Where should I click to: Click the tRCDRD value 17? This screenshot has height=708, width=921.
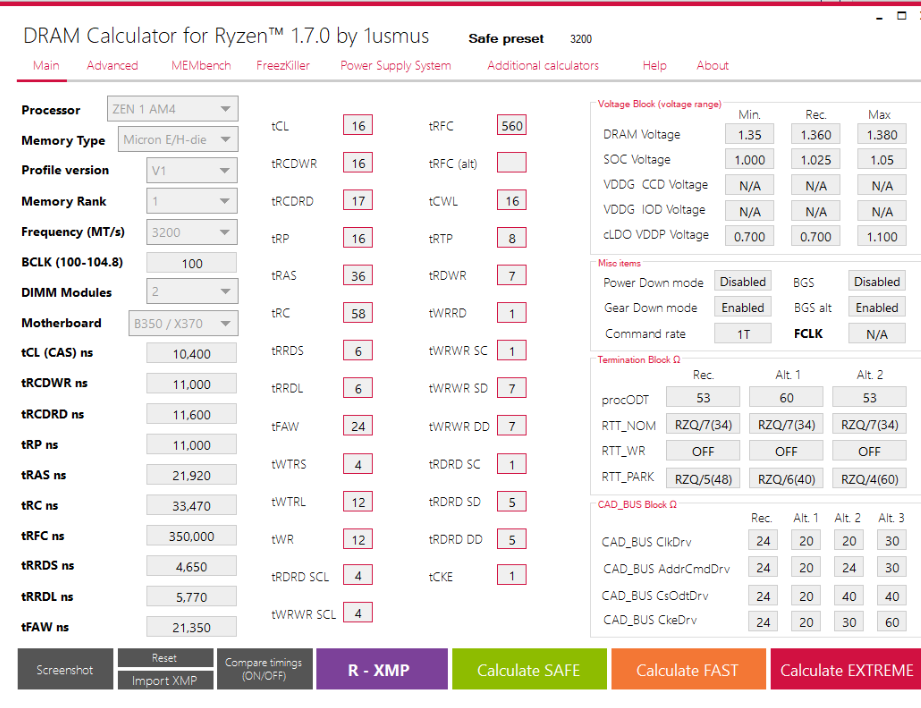click(358, 201)
